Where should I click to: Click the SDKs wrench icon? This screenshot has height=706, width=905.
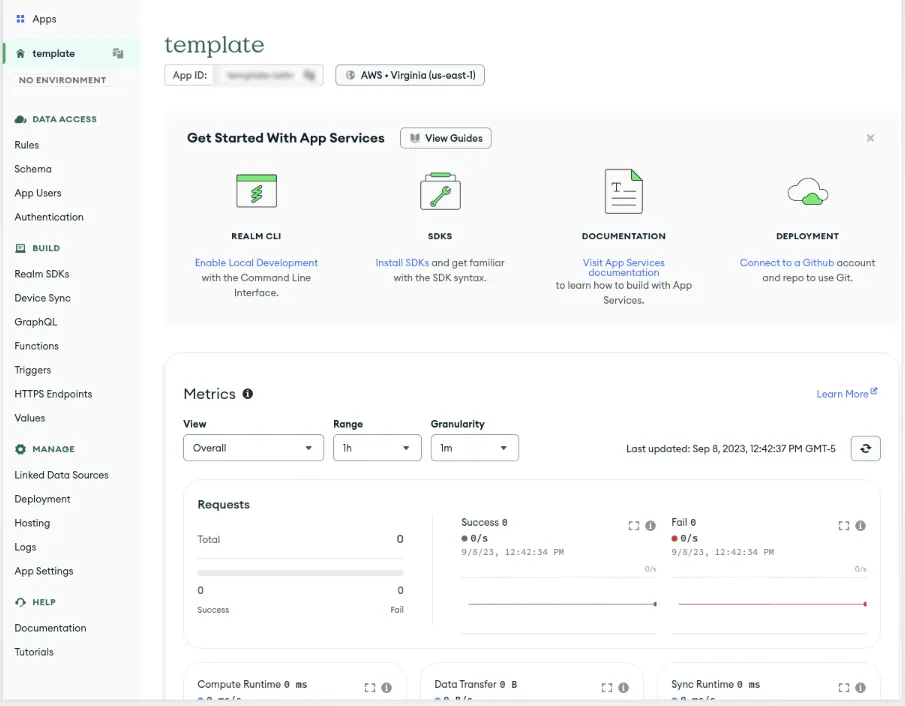click(x=440, y=190)
